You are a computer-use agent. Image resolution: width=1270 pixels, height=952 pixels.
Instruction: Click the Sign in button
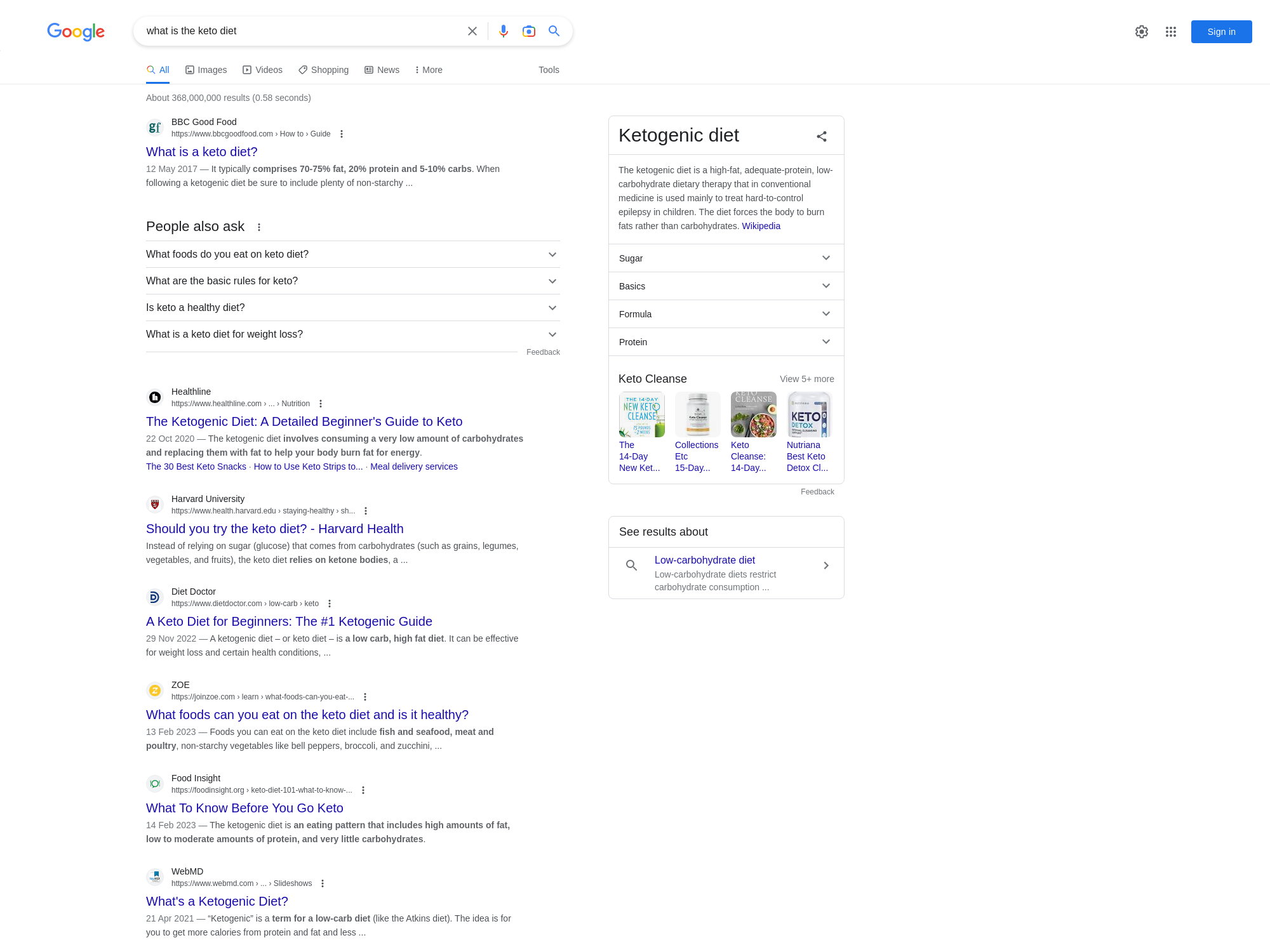tap(1221, 32)
